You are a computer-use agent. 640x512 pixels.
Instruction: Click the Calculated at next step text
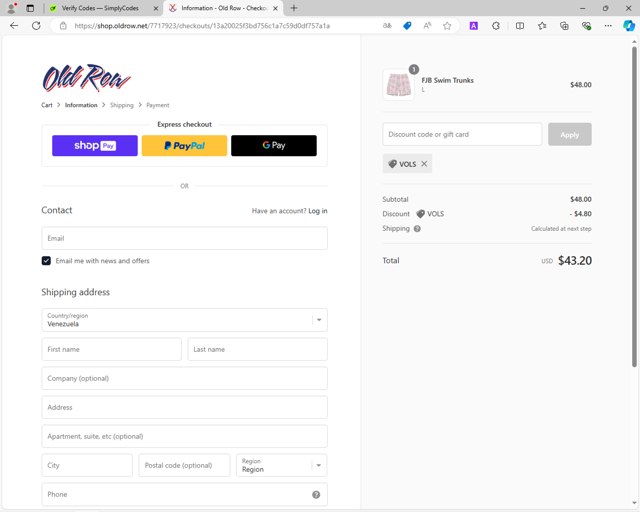point(561,229)
